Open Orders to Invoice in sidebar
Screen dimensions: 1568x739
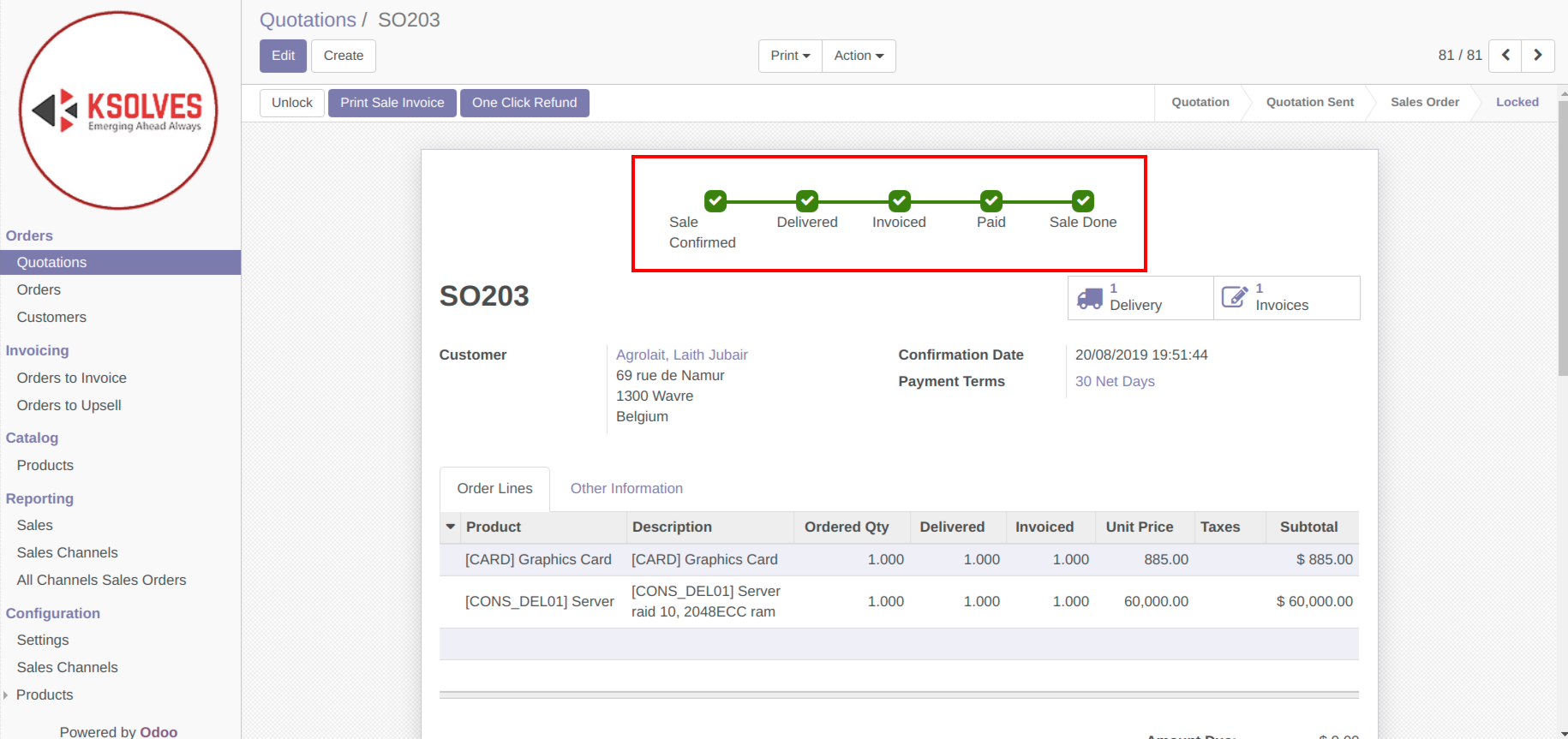click(x=71, y=378)
